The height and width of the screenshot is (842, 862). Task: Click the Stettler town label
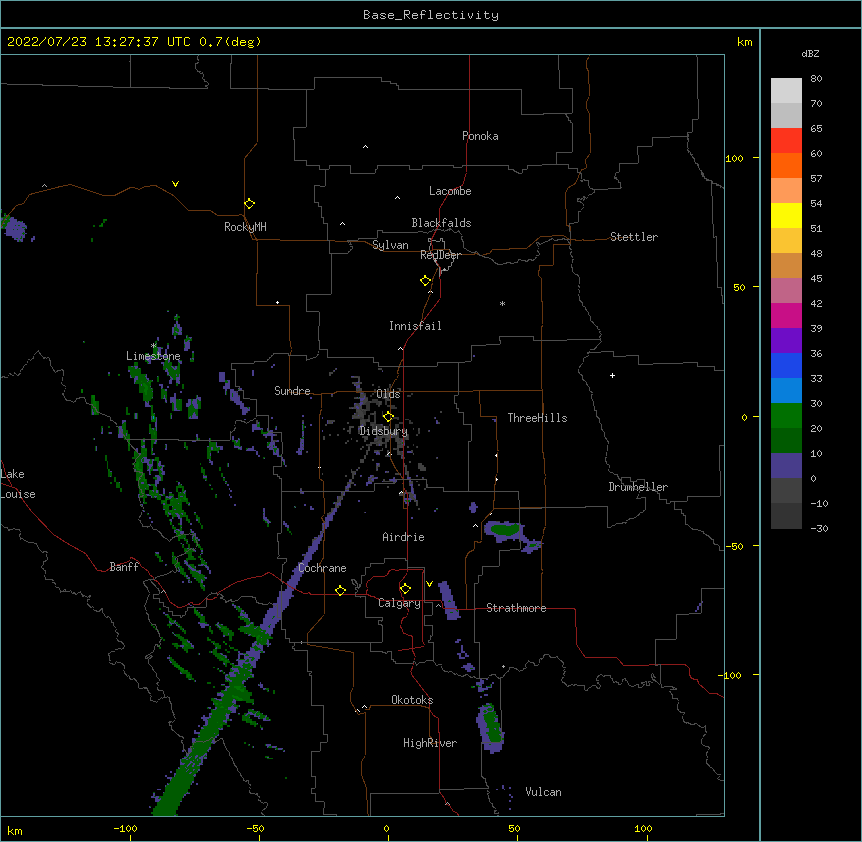click(x=634, y=237)
